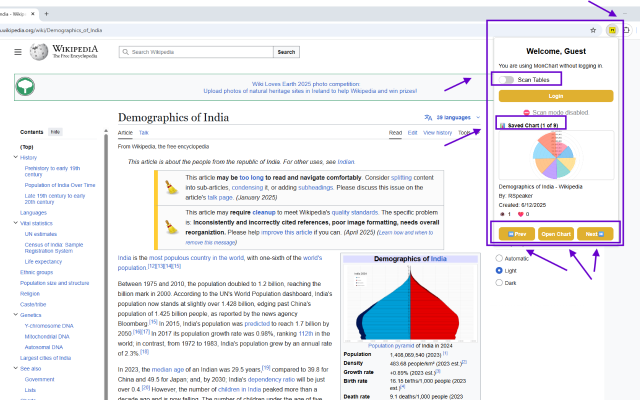Viewport: 640px width, 400px height.
Task: Open the Wiki Loves Earth 2025 competition link
Action: click(x=306, y=84)
